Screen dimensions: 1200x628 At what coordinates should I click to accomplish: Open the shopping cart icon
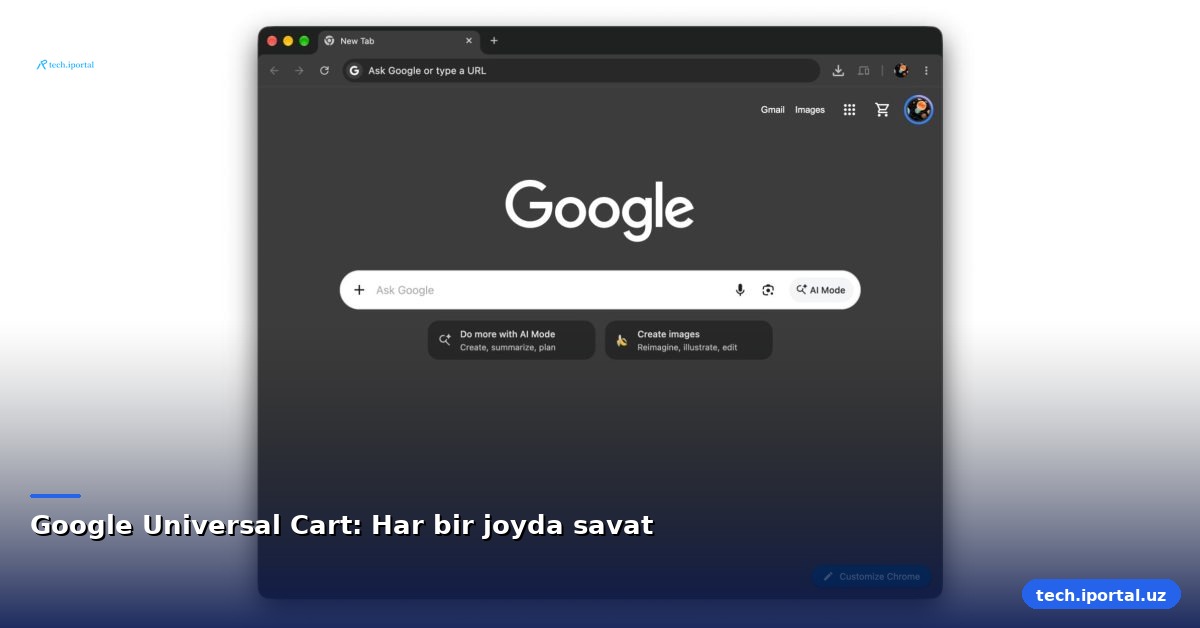882,110
